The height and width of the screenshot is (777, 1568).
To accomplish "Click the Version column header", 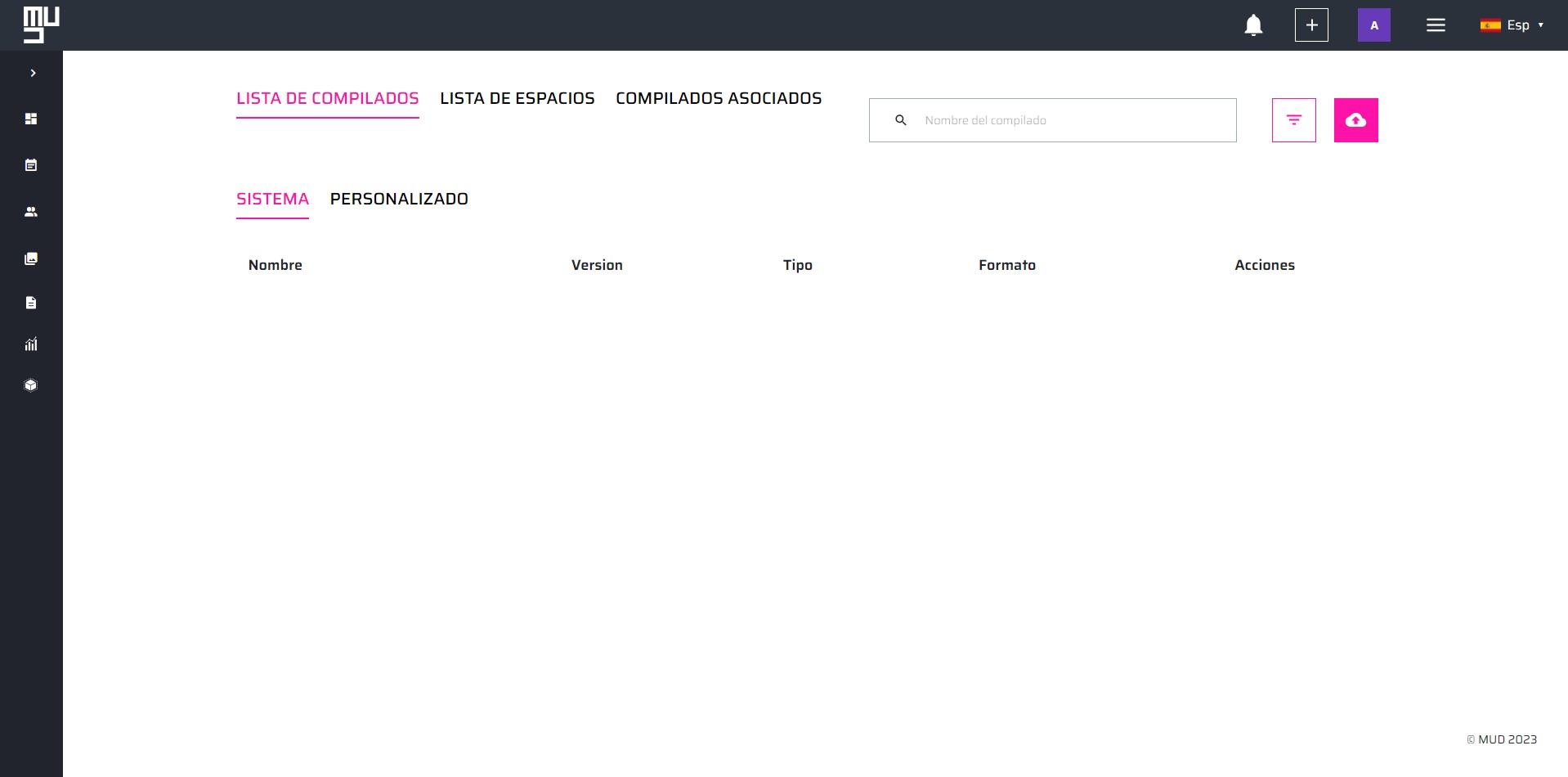I will 597,265.
